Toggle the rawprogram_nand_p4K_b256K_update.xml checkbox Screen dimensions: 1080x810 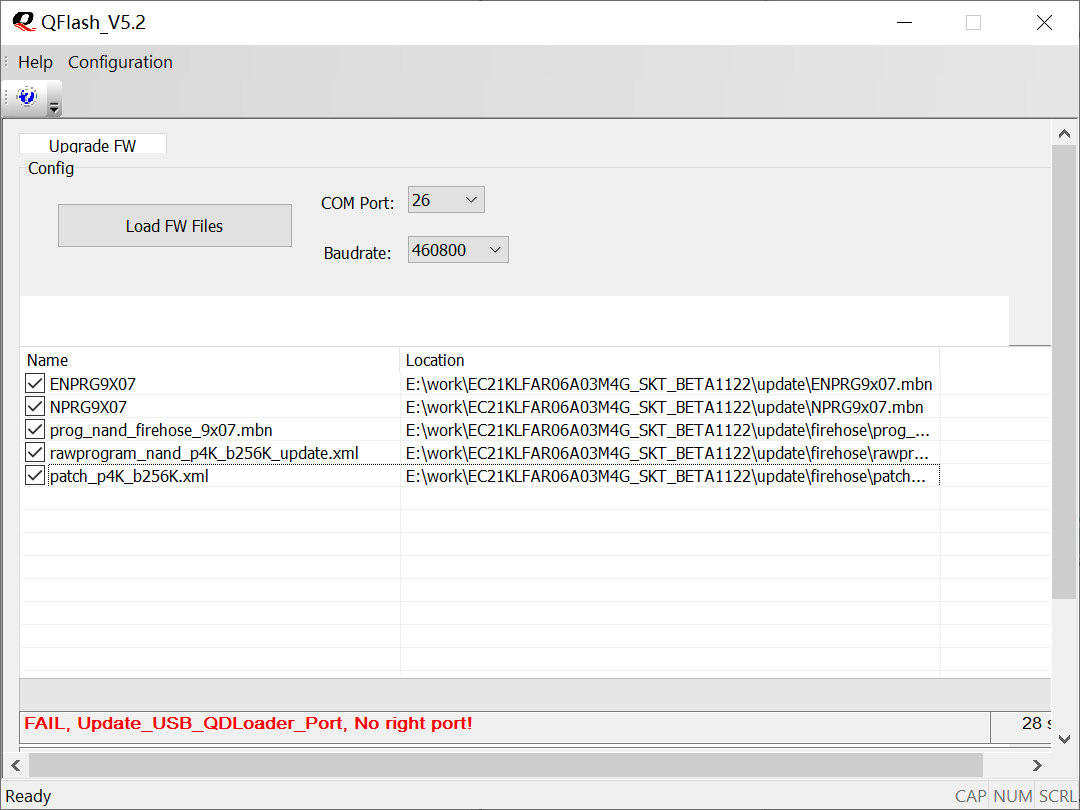point(35,453)
